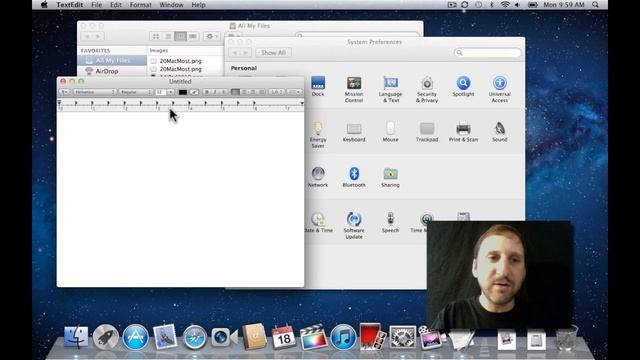Image resolution: width=640 pixels, height=360 pixels.
Task: Open the Spotlight preference pane
Action: coord(463,87)
